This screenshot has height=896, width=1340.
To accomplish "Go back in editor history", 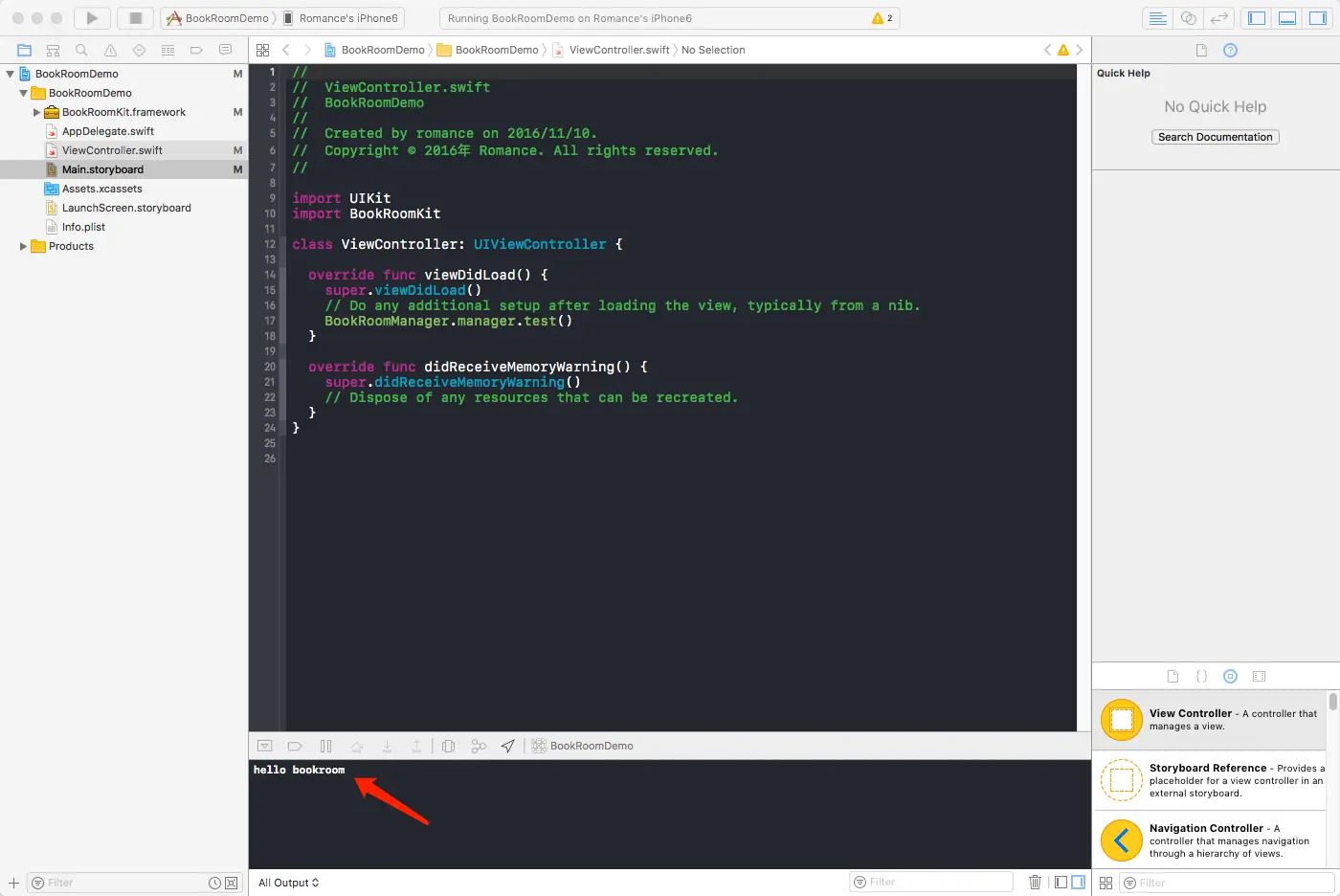I will 286,50.
